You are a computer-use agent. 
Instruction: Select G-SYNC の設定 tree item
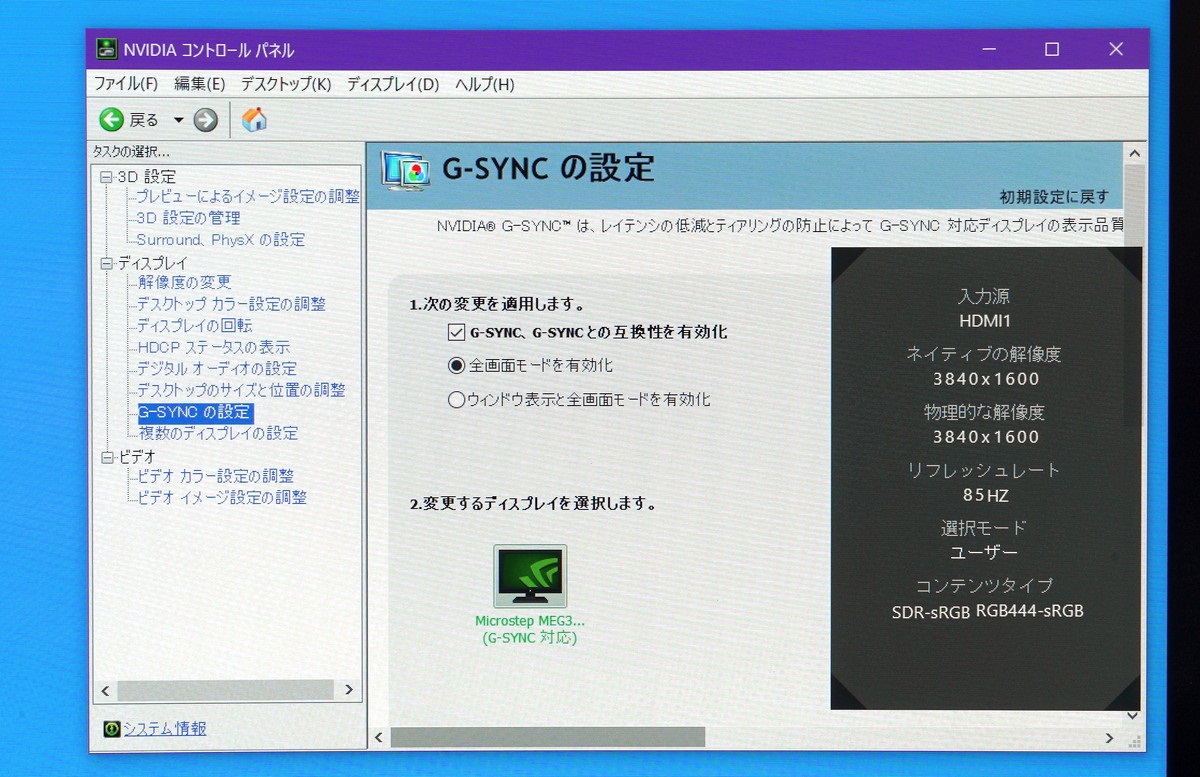pos(194,412)
